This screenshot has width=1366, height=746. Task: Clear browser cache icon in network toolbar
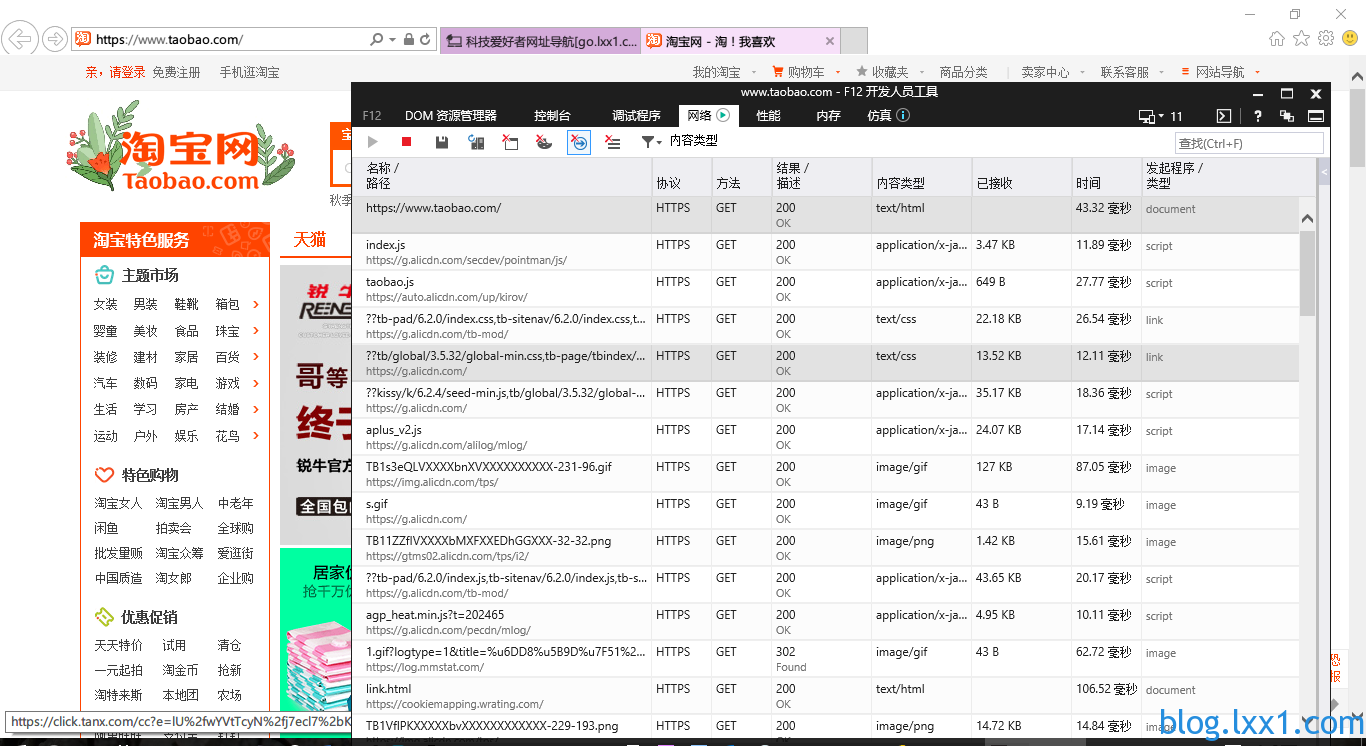[x=510, y=142]
